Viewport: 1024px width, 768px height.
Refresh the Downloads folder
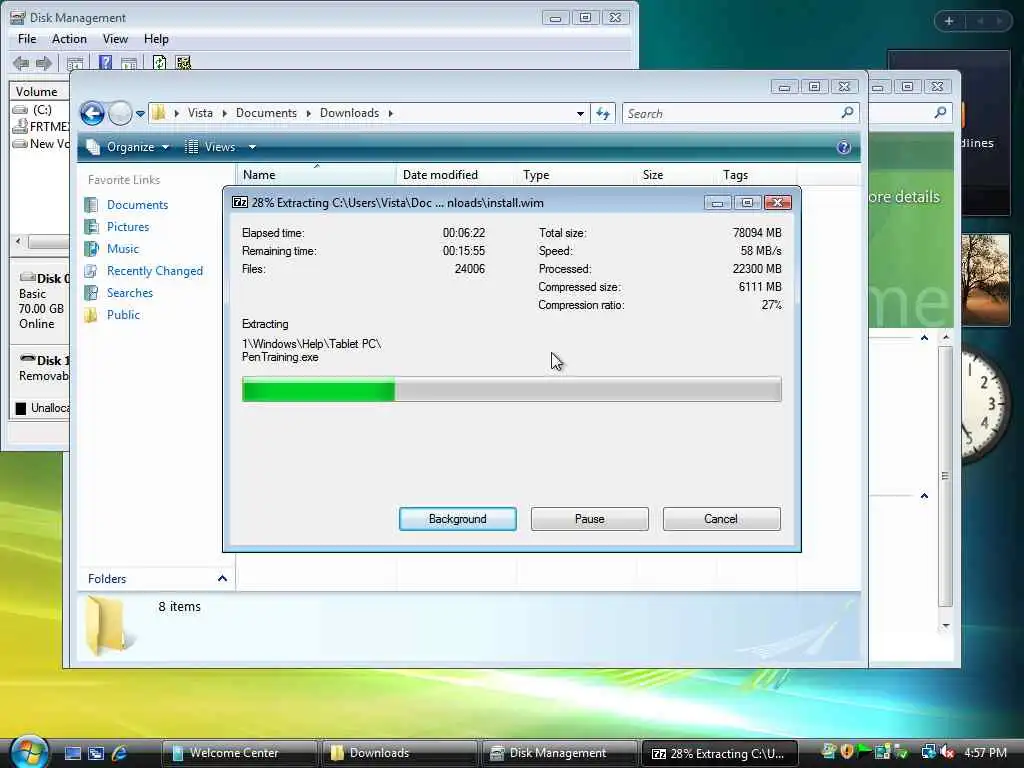tap(603, 114)
